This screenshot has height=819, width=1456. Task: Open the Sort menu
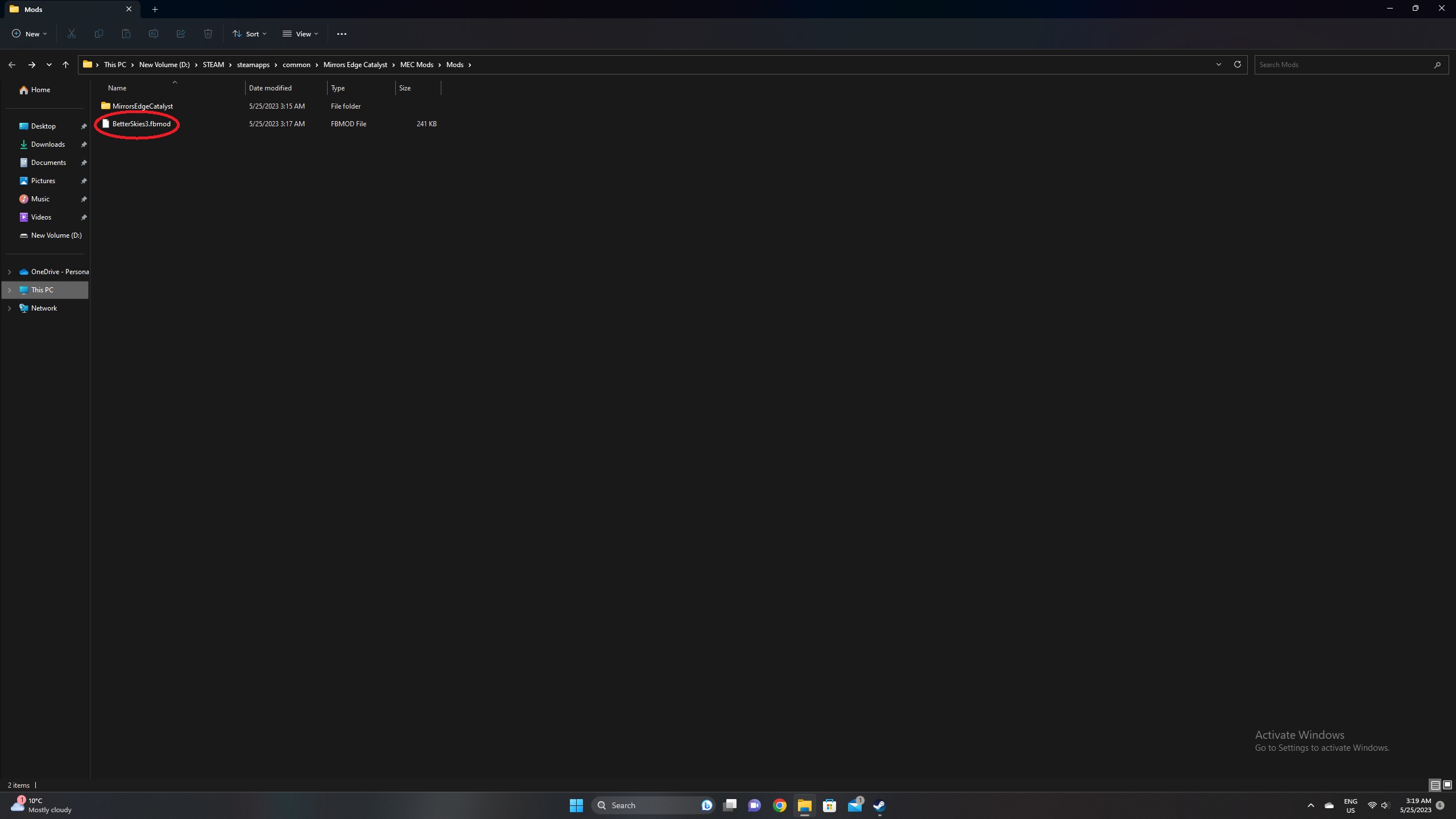click(x=249, y=34)
